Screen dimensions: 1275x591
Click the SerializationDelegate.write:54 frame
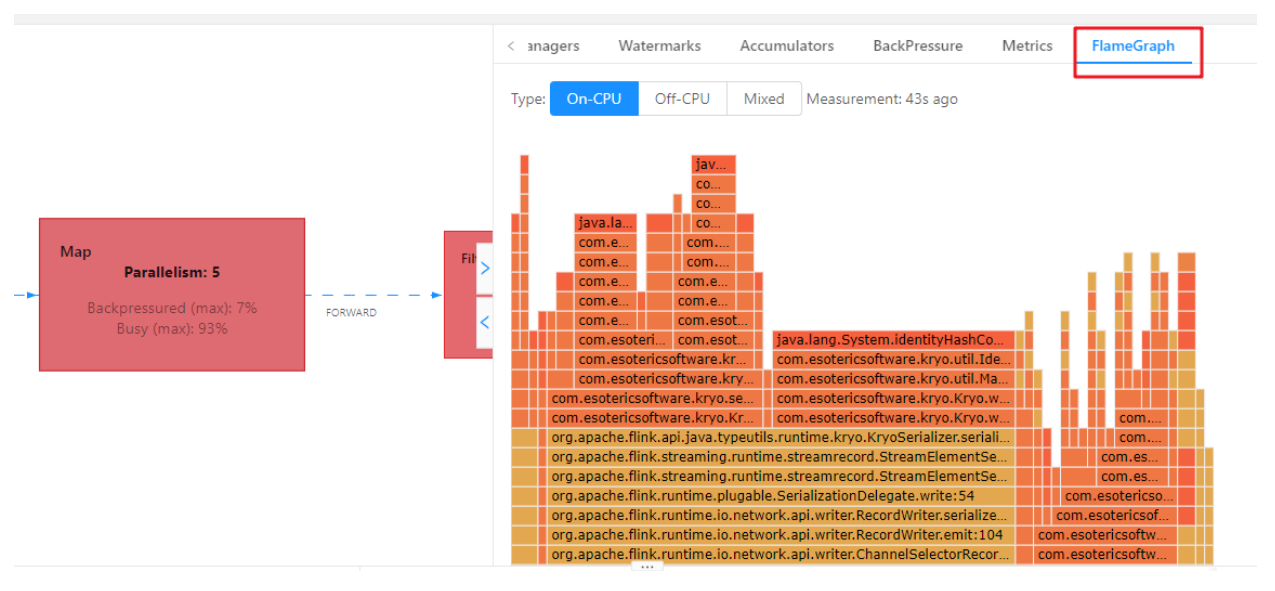(780, 496)
